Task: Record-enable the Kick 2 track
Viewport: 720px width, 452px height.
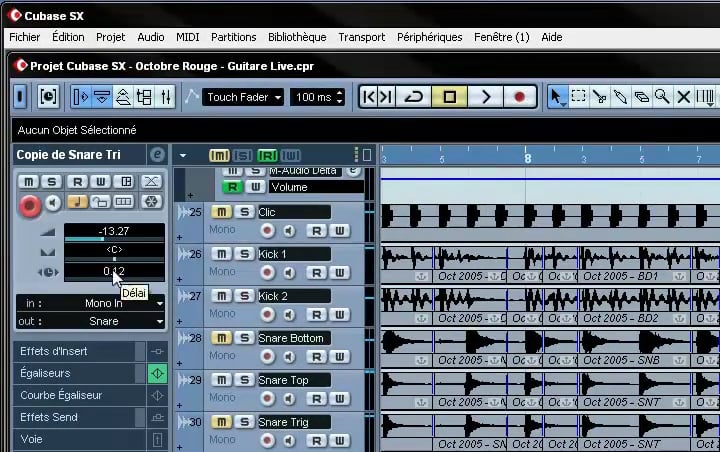Action: coord(267,315)
